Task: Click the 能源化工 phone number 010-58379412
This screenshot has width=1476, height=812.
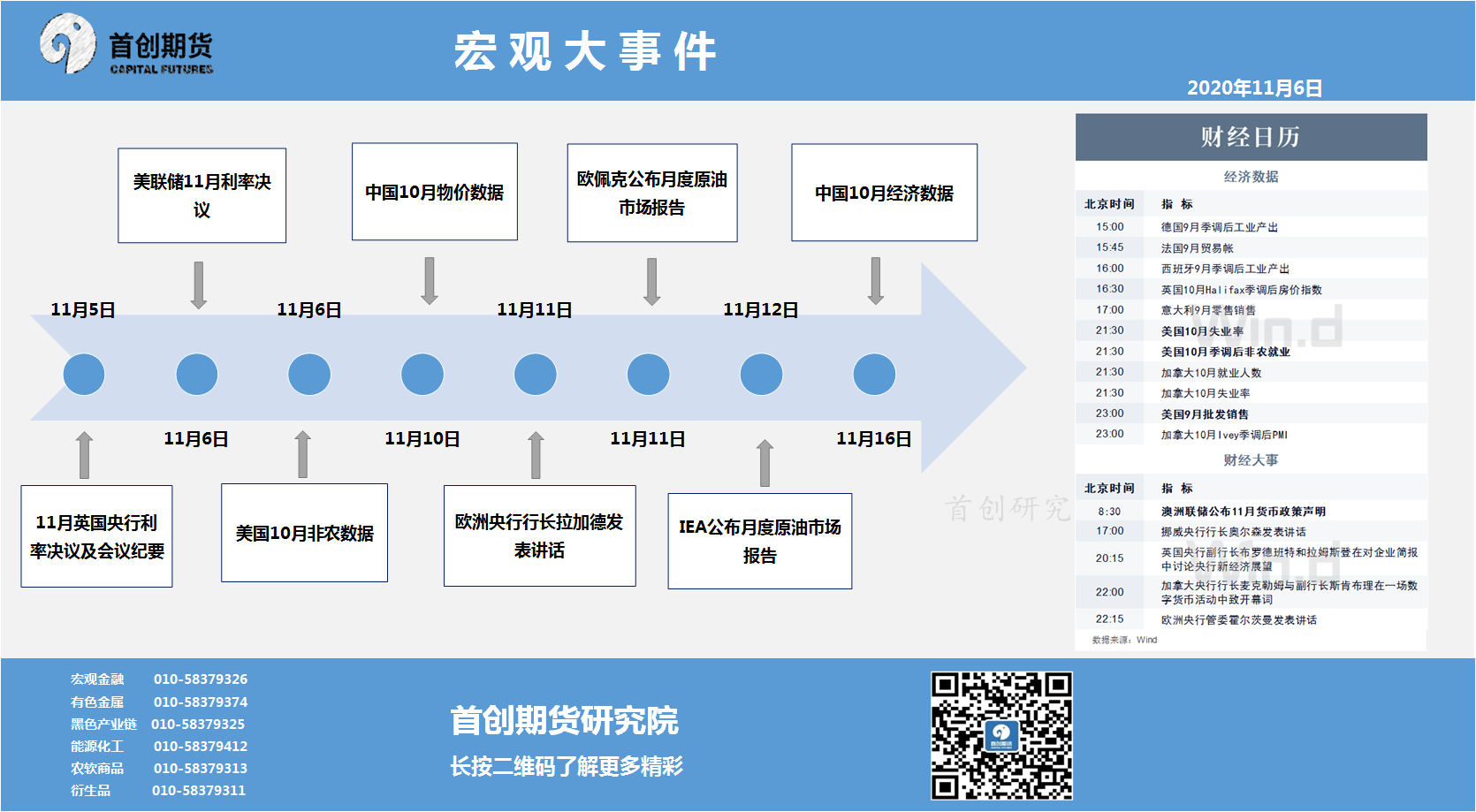Action: pos(201,746)
